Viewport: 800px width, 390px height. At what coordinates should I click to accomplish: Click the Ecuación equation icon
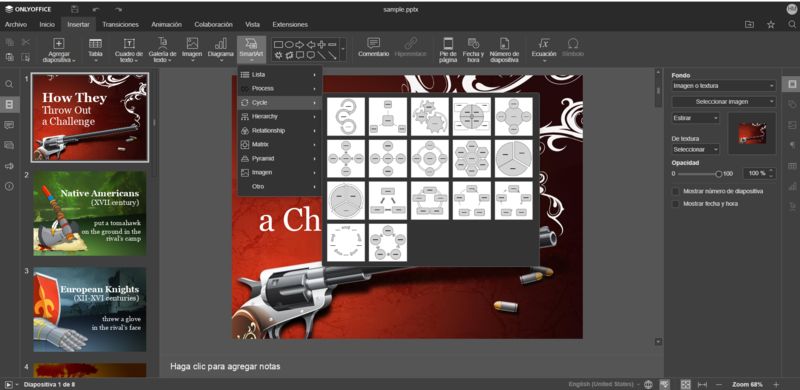[544, 44]
